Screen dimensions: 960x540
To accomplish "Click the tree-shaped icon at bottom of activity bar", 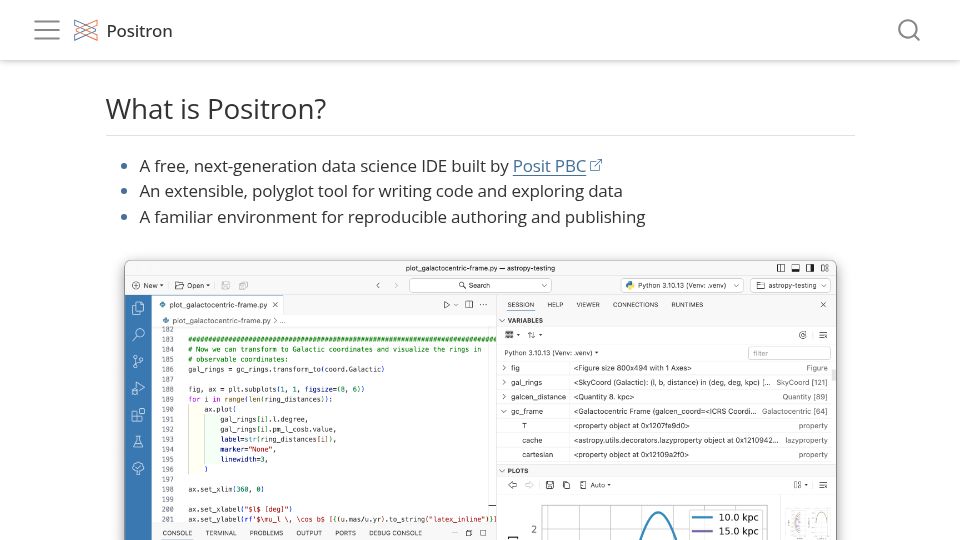I will pyautogui.click(x=138, y=468).
